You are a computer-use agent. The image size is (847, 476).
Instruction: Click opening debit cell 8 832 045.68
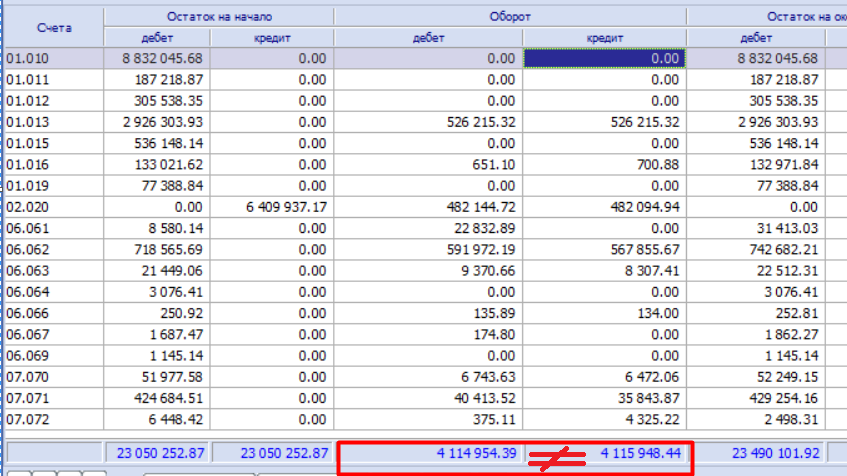[x=157, y=58]
